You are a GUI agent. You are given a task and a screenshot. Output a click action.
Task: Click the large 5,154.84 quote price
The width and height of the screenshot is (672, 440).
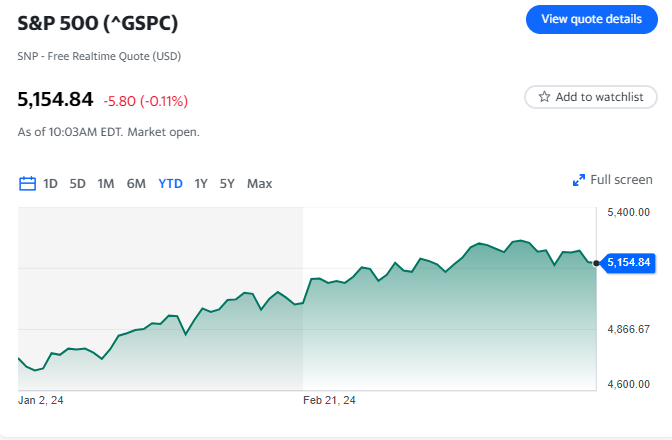point(55,99)
